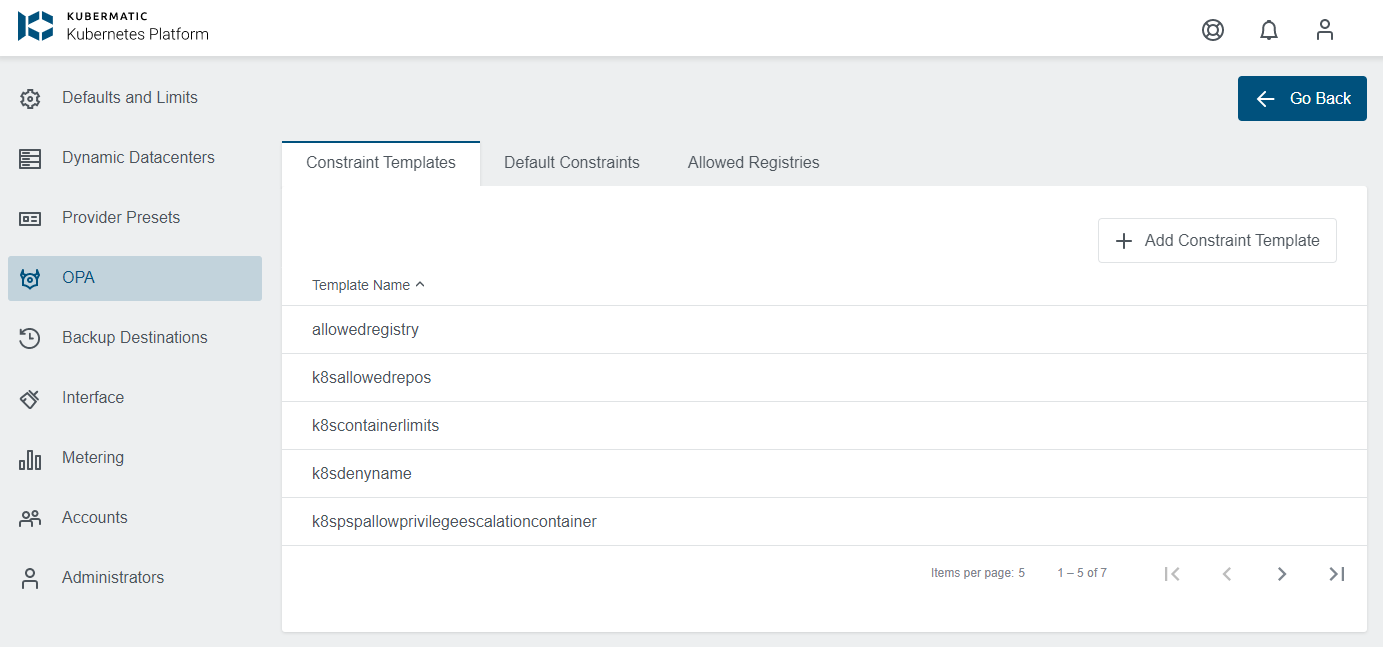Open the Allowed Registries tab

[753, 162]
